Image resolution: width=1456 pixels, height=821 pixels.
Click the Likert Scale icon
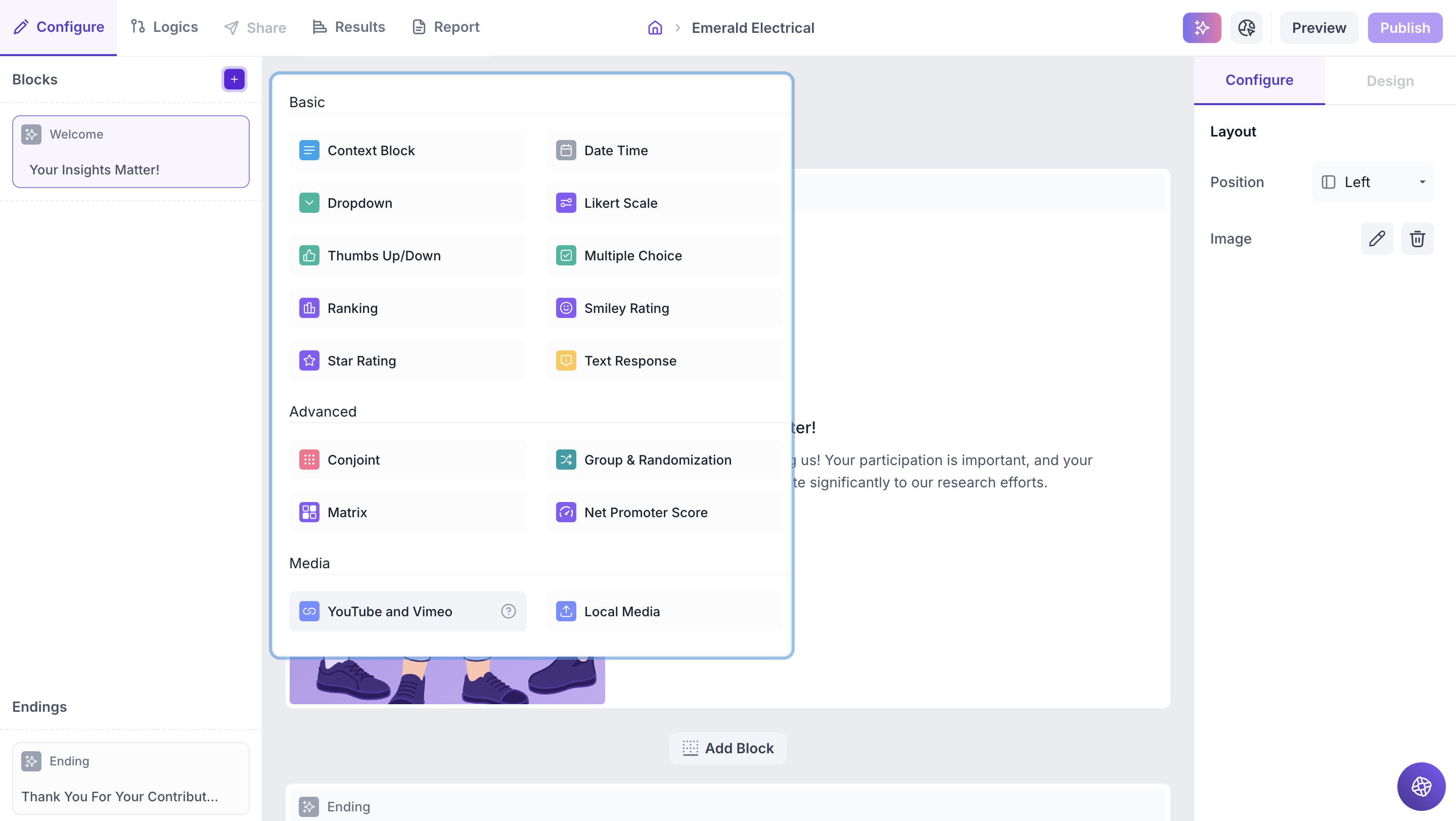tap(566, 203)
